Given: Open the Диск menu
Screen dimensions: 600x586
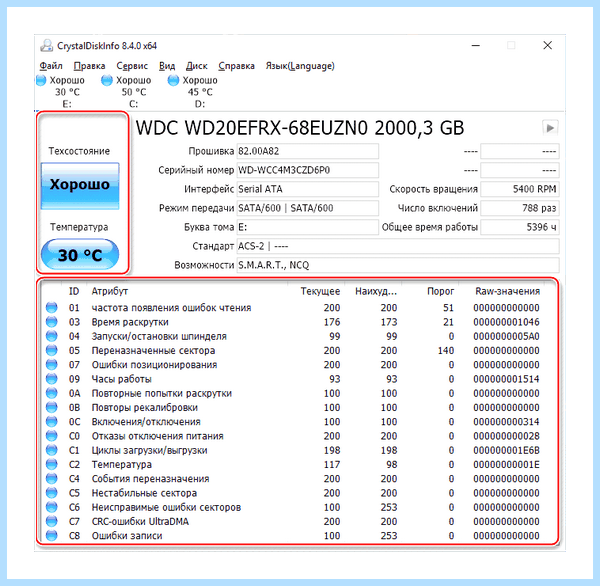Looking at the screenshot, I should click(197, 66).
